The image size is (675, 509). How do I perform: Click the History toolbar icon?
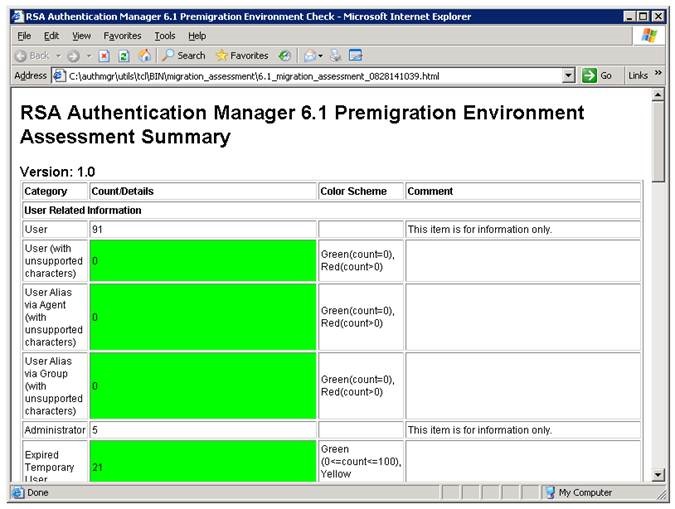(285, 56)
